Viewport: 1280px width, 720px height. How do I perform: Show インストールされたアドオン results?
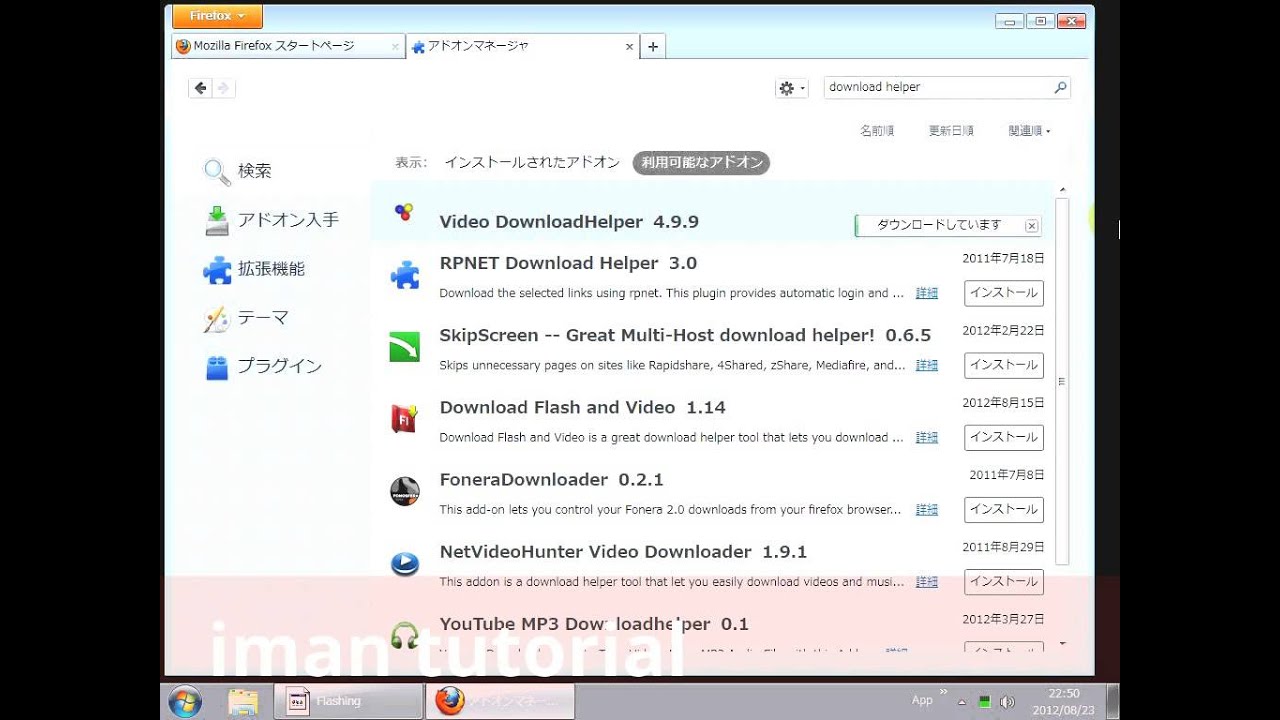pos(532,163)
